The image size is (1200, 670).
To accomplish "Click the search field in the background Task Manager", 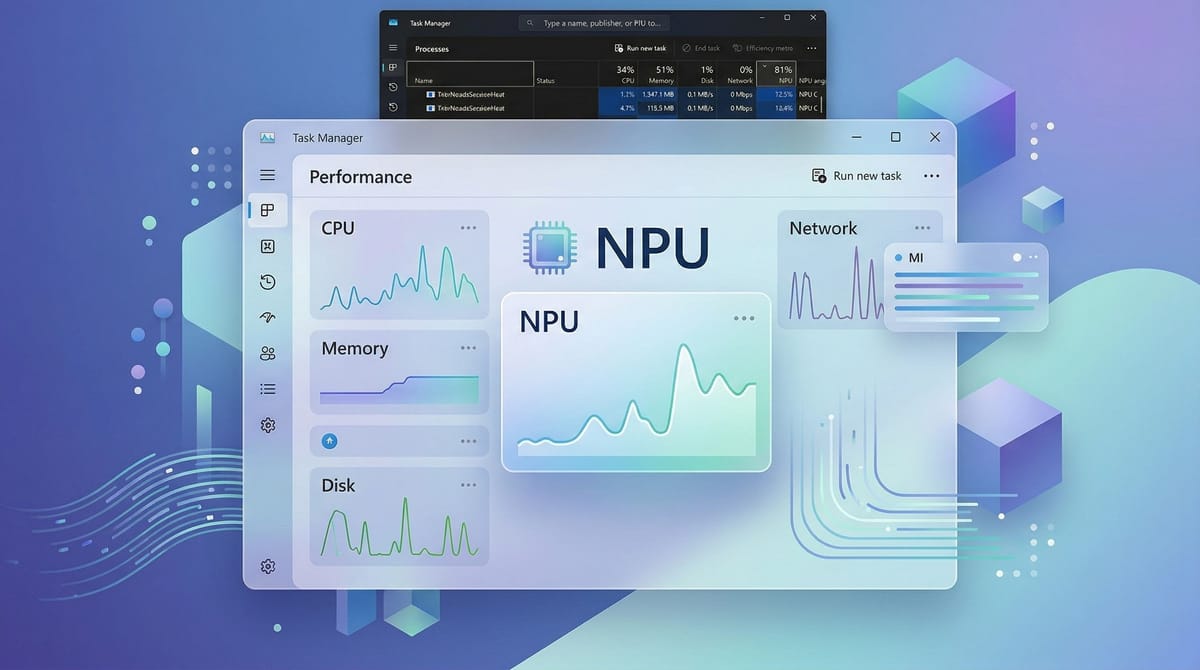I will [x=595, y=22].
